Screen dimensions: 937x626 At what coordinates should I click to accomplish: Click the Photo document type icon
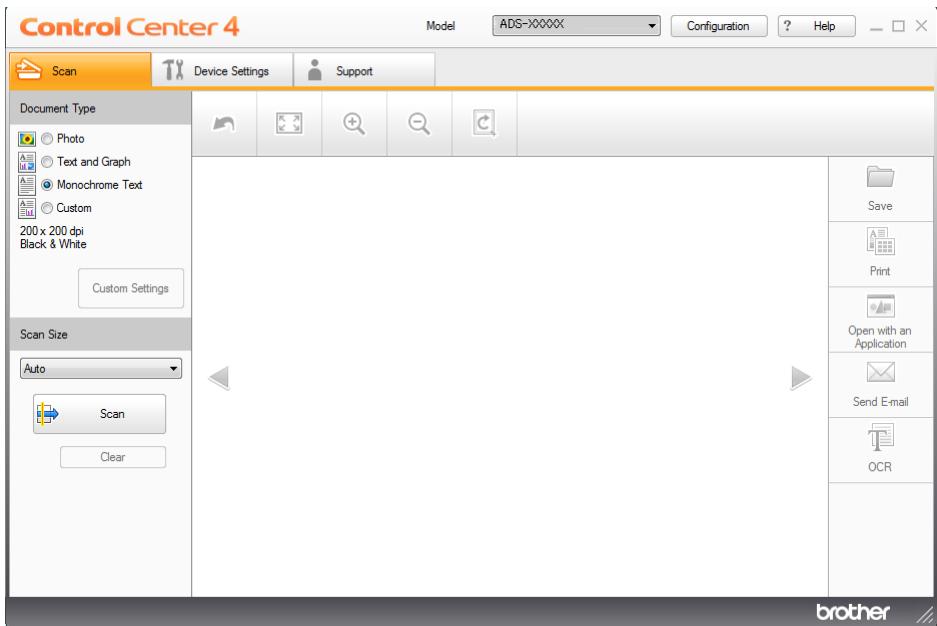point(27,139)
